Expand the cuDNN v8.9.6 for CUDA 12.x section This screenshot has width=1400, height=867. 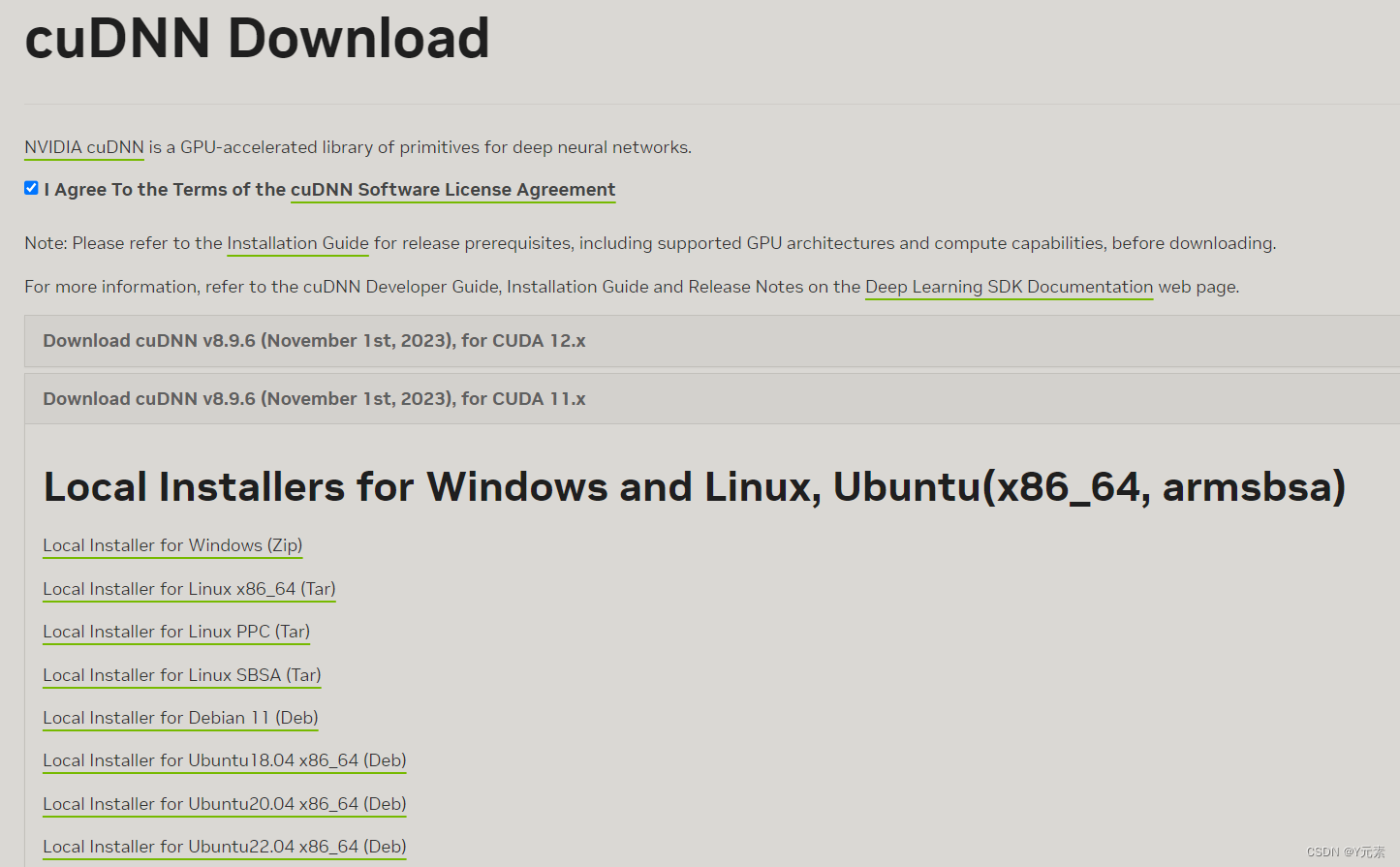(712, 341)
